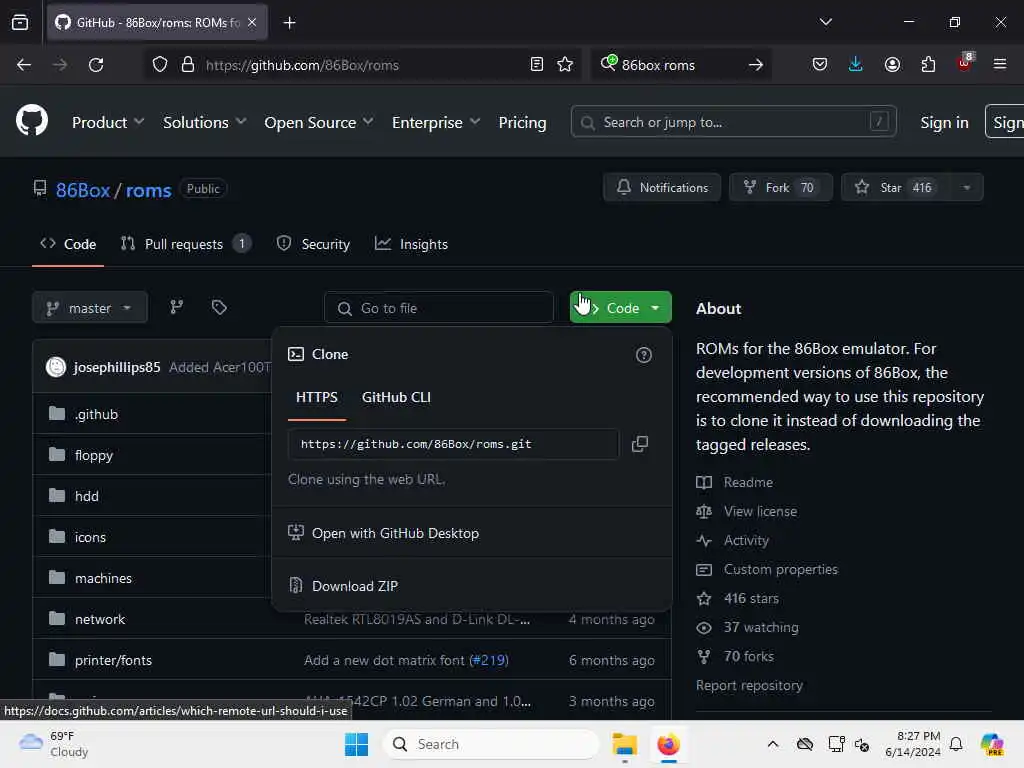1024x768 pixels.
Task: Go back to previous page
Action: click(24, 65)
